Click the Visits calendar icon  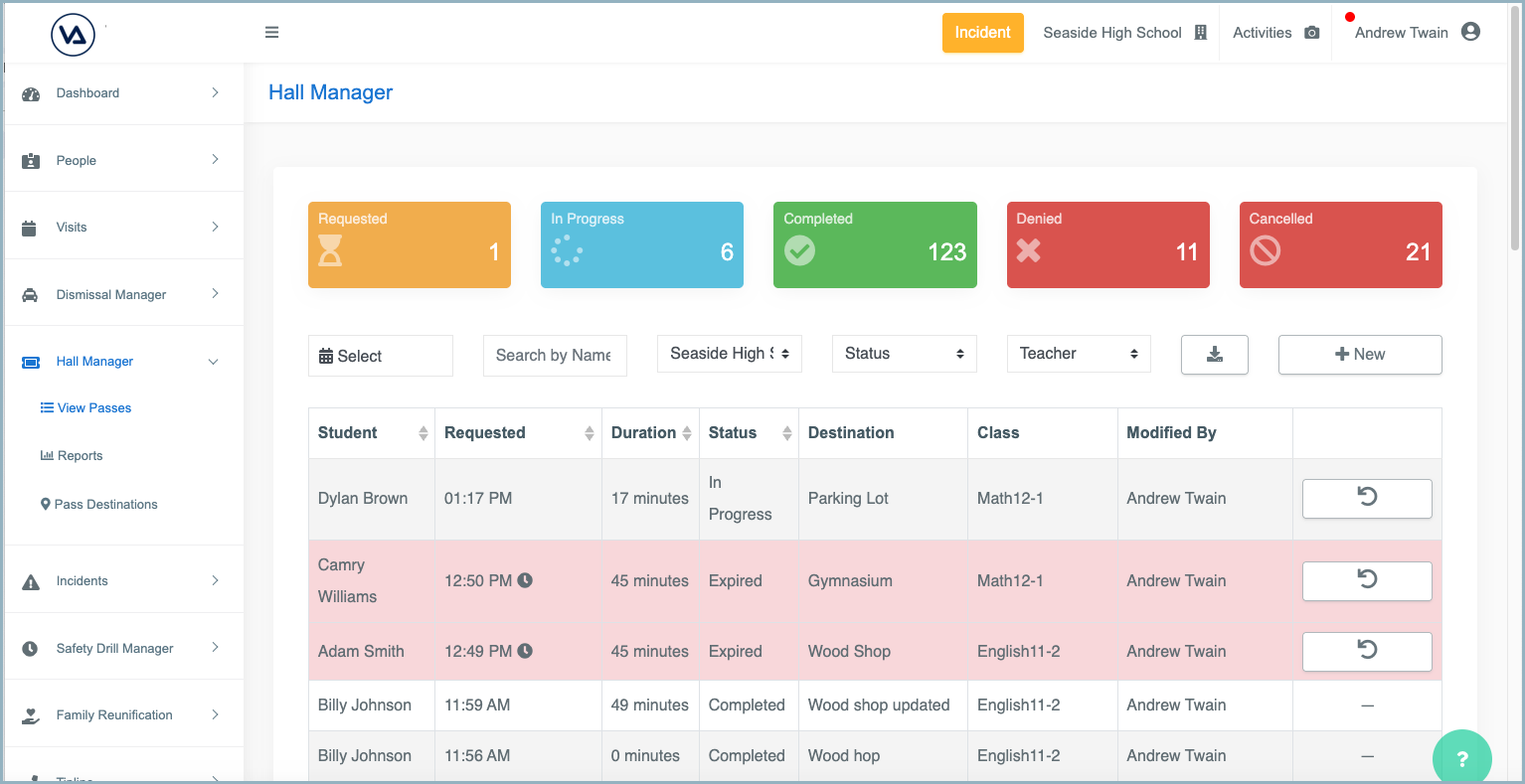coord(29,228)
